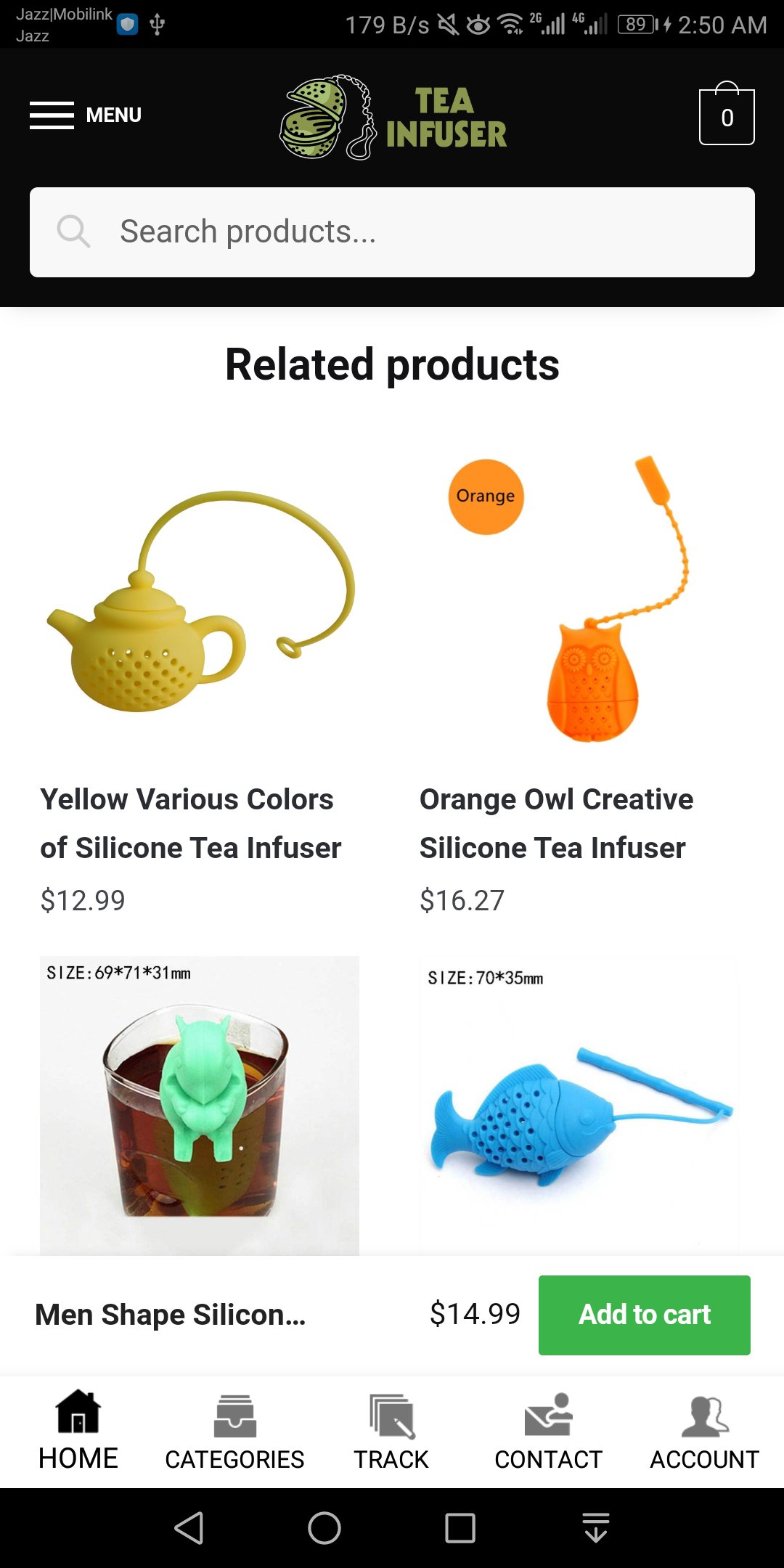Open Orange Owl Creative Silicone Tea Infuser link
This screenshot has height=1568, width=784.
(556, 823)
